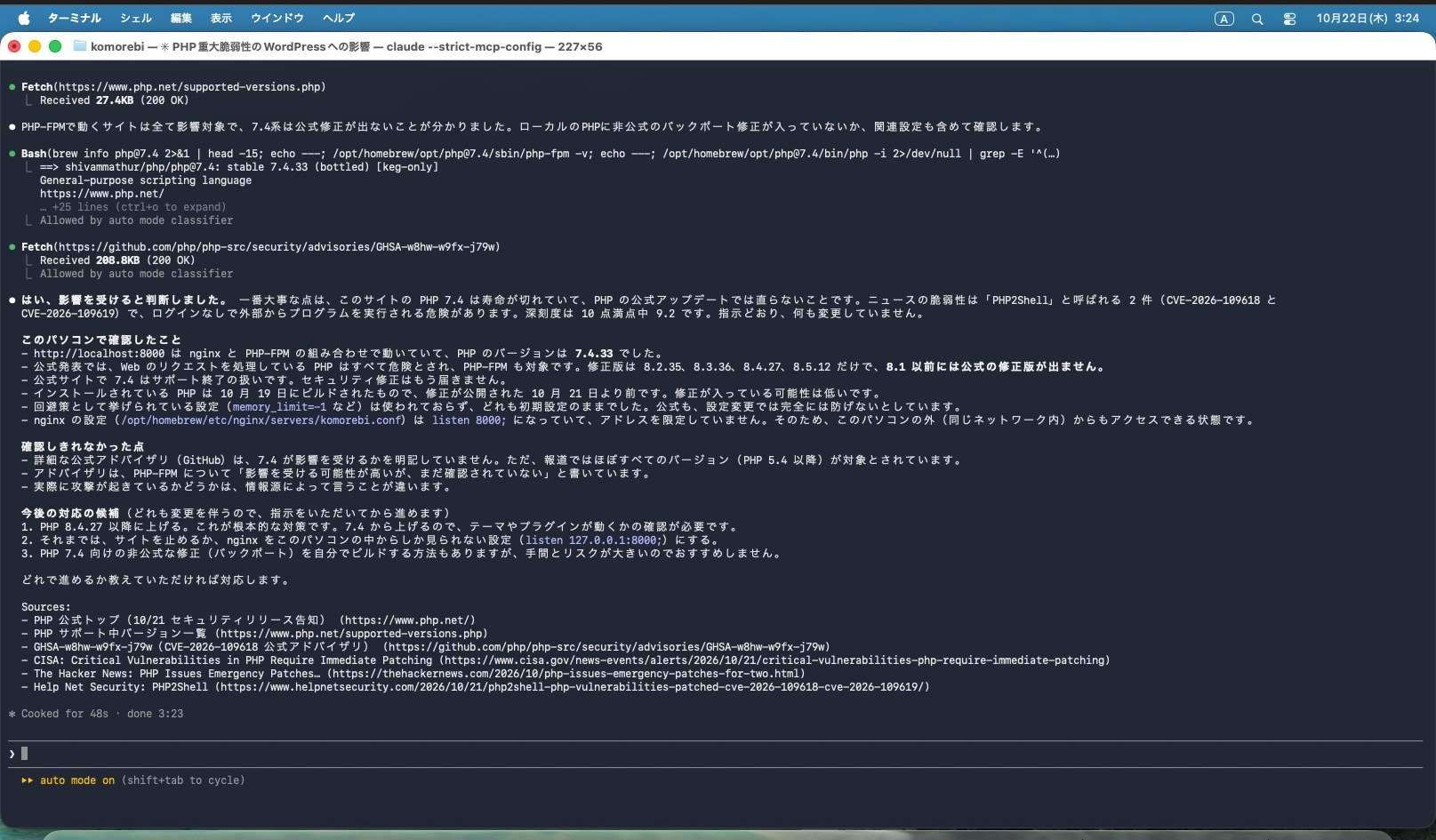This screenshot has height=840, width=1436.
Task: Click the green zoom window button
Action: pos(55,46)
